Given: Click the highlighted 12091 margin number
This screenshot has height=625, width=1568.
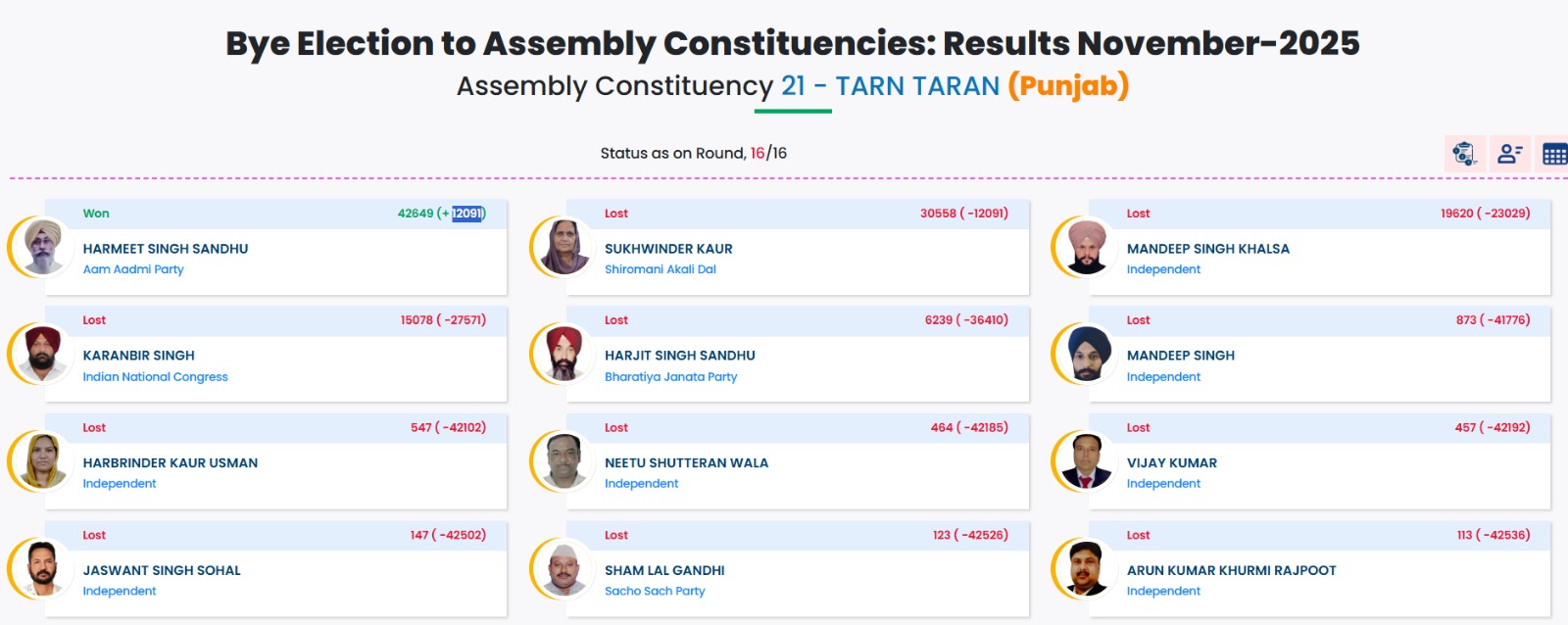Looking at the screenshot, I should (466, 214).
